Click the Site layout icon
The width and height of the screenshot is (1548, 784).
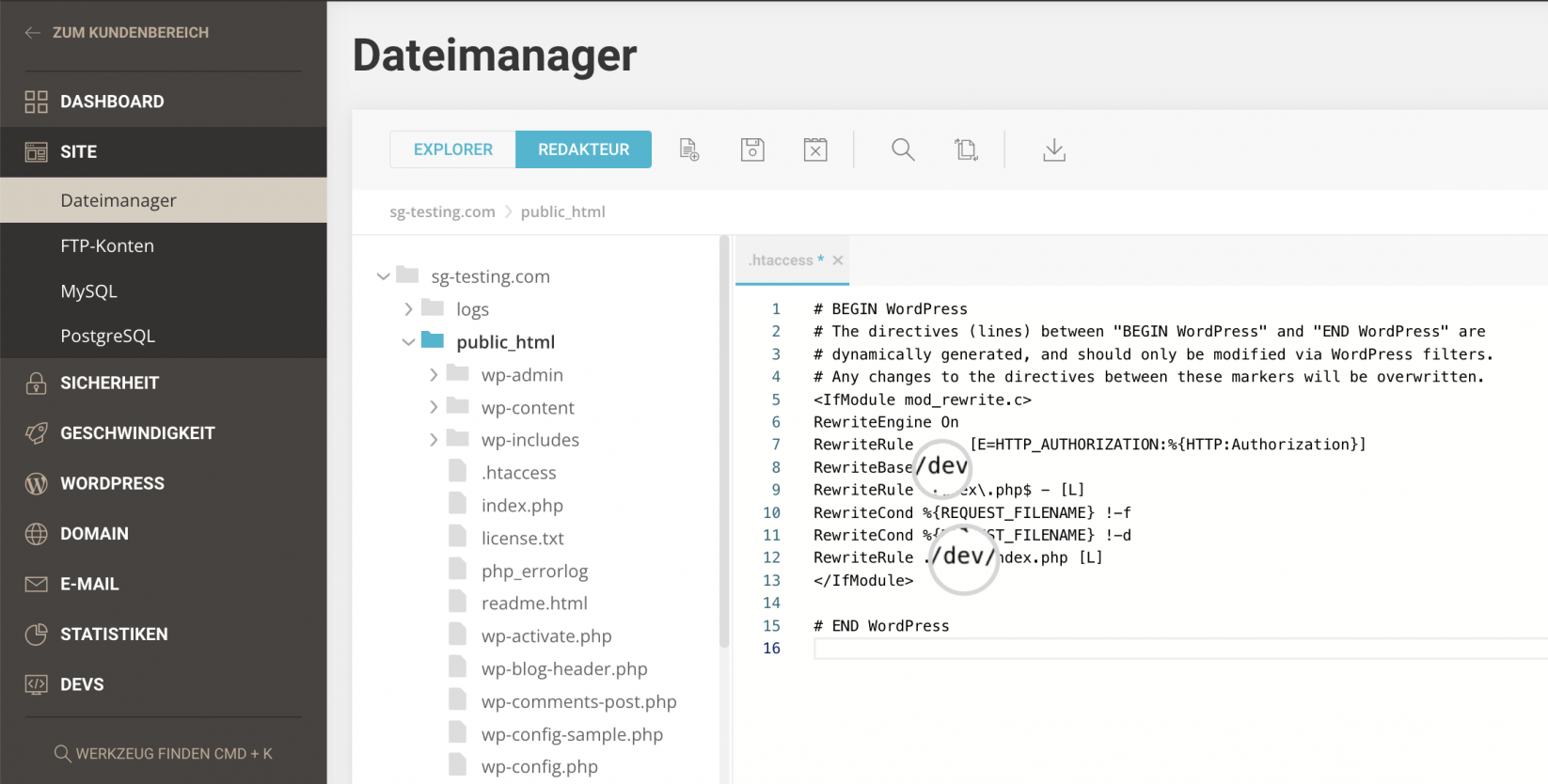[36, 151]
